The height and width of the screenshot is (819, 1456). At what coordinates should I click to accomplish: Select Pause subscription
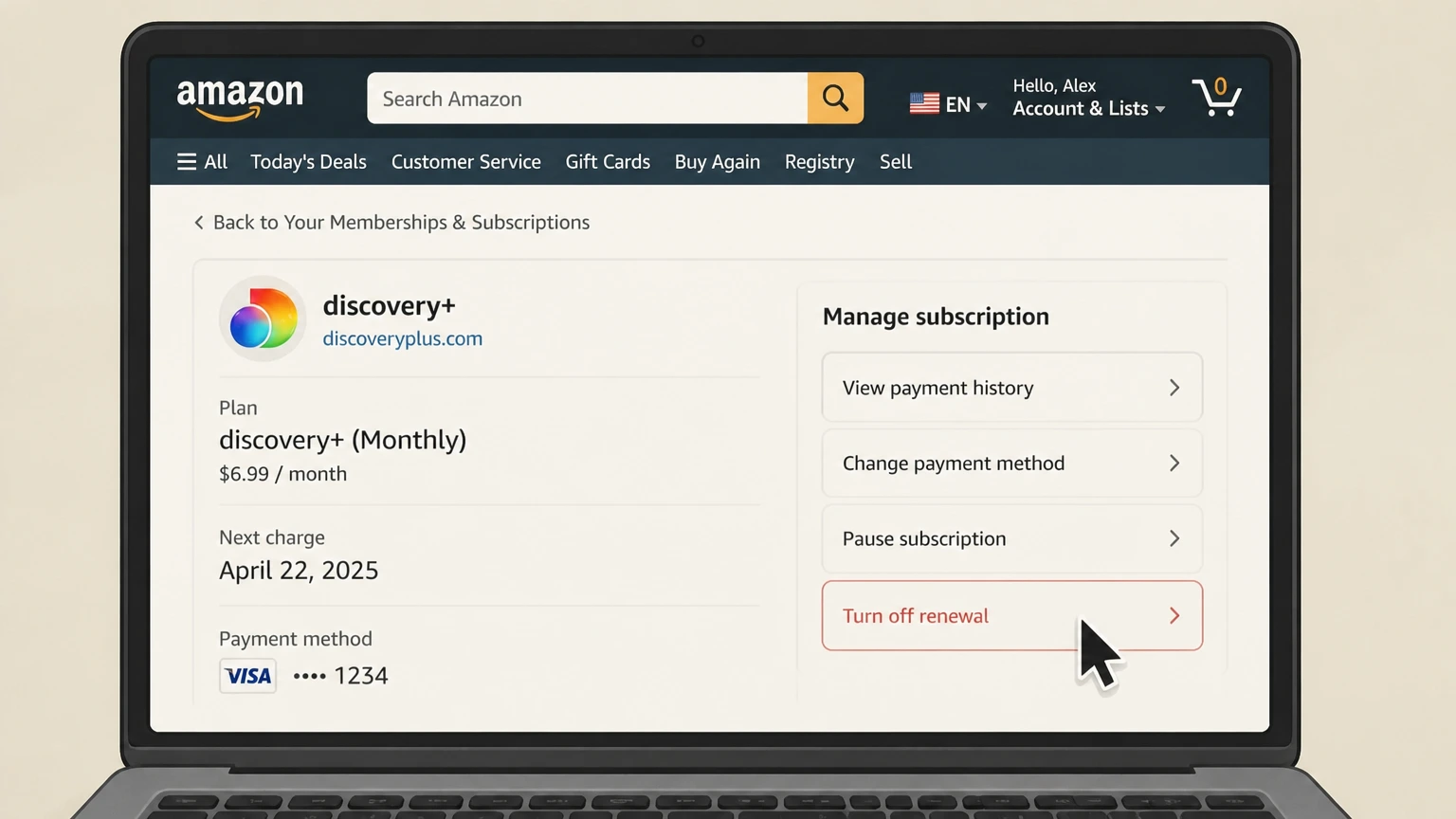(1012, 538)
